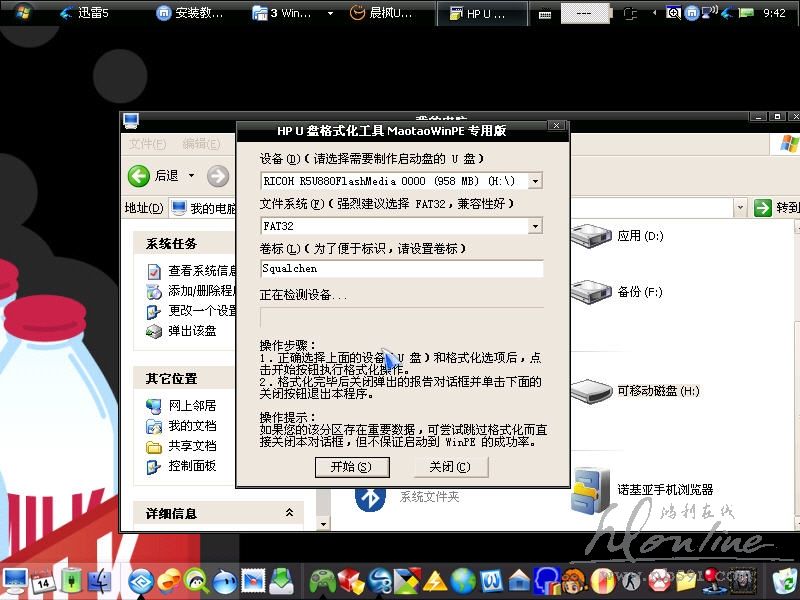Click the 开始(S) start format button
The width and height of the screenshot is (800, 600).
[x=343, y=467]
